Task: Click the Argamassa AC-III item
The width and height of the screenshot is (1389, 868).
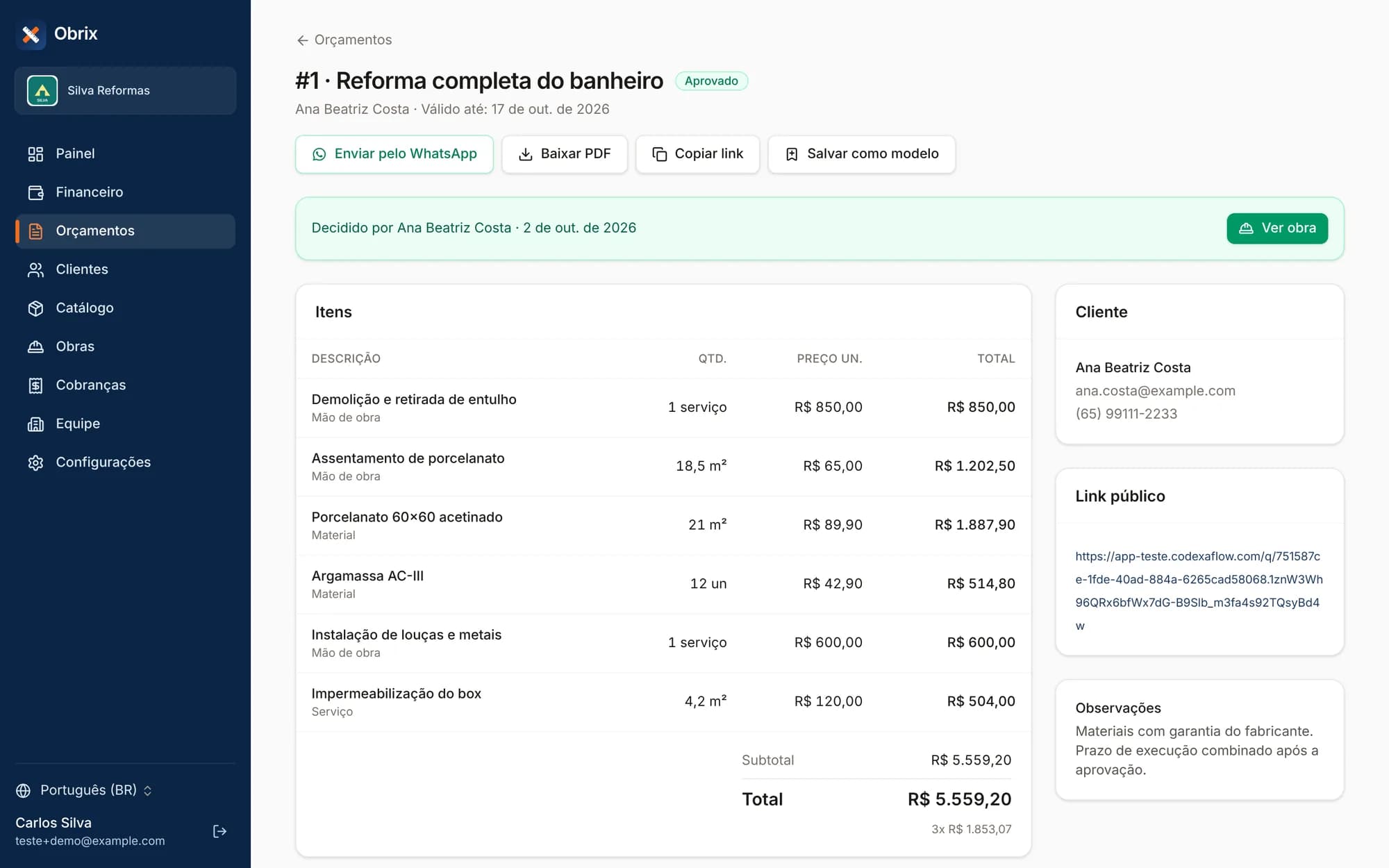Action: pyautogui.click(x=663, y=585)
